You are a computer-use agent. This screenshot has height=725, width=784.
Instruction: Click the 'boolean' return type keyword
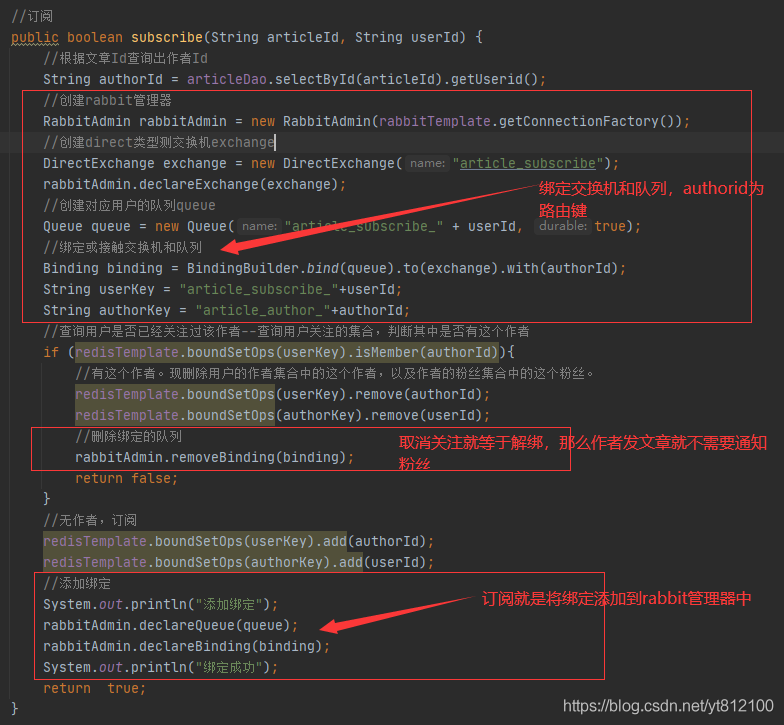(x=95, y=38)
